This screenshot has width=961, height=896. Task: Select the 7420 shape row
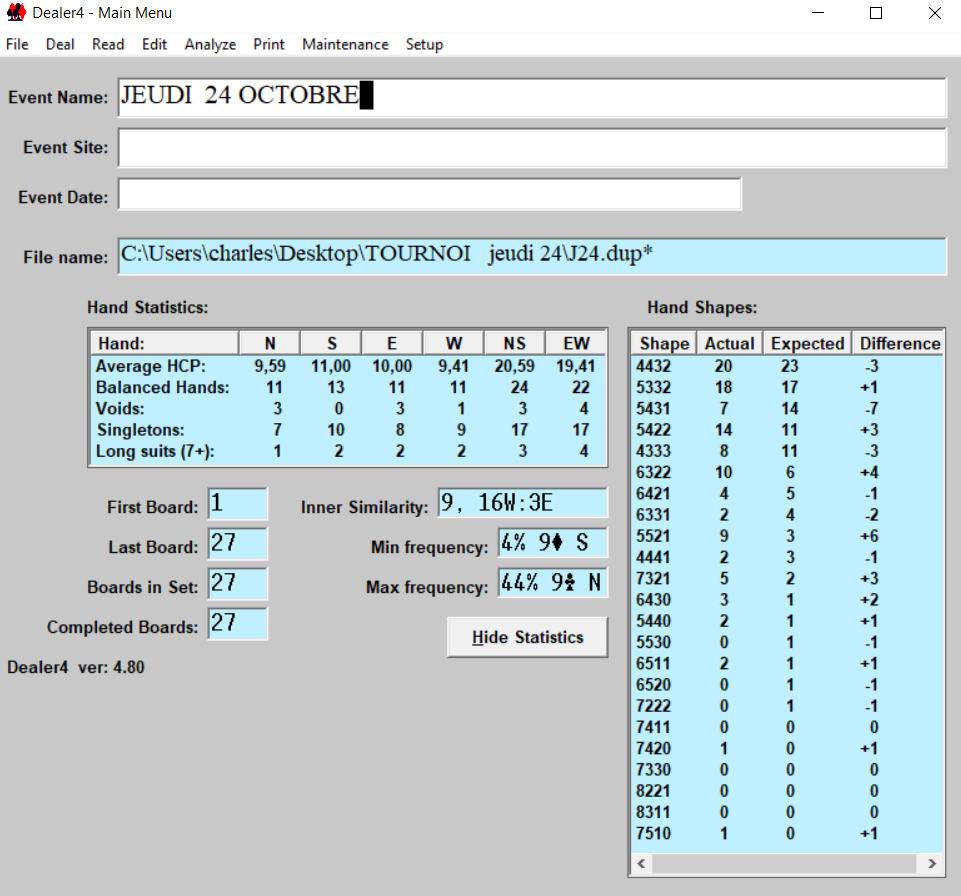(x=787, y=748)
